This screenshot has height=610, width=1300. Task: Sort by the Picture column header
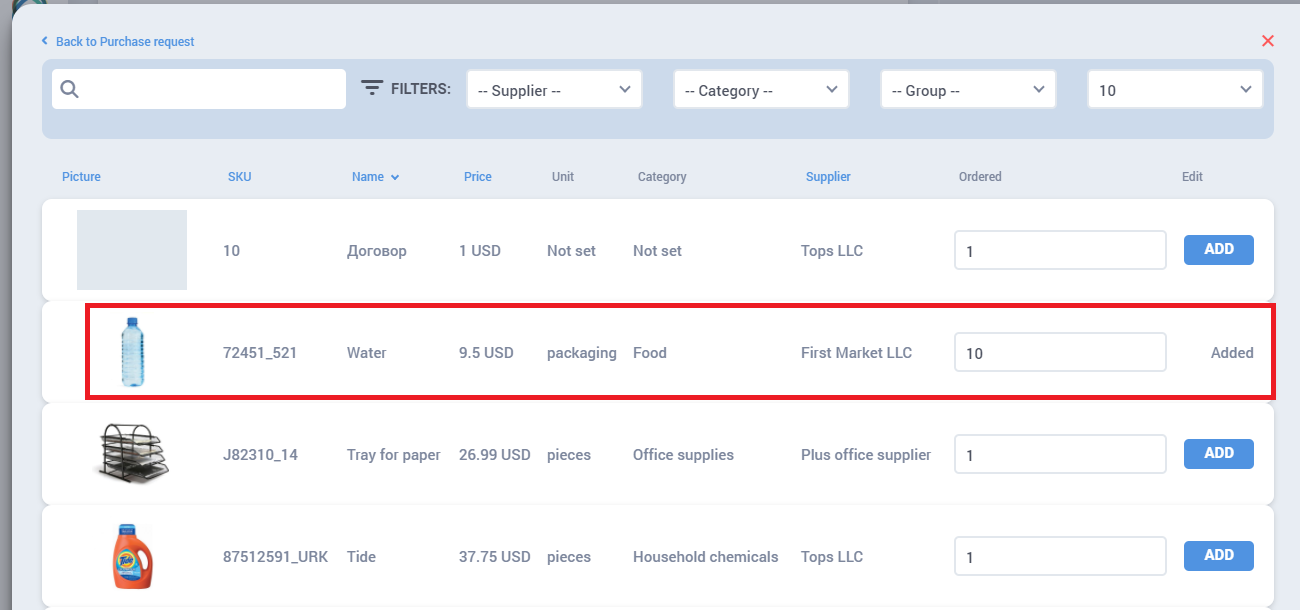[81, 177]
